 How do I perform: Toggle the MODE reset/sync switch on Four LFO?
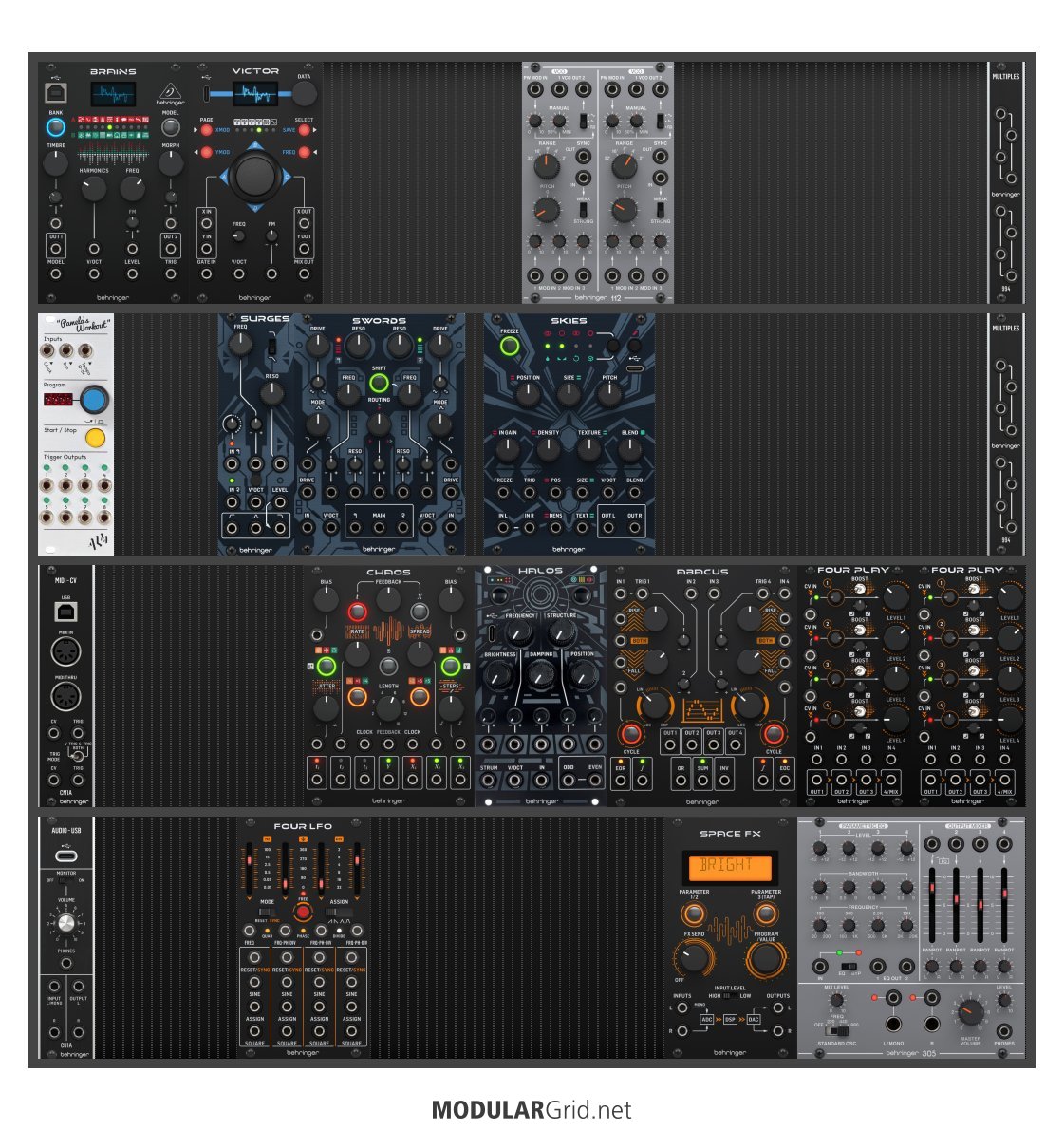266,912
